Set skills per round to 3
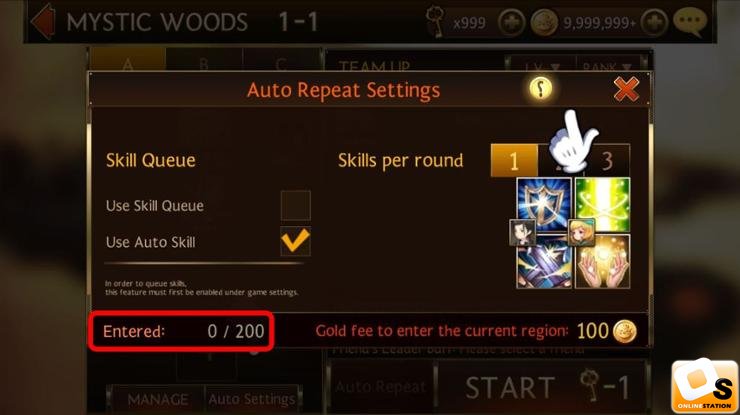 click(x=607, y=161)
